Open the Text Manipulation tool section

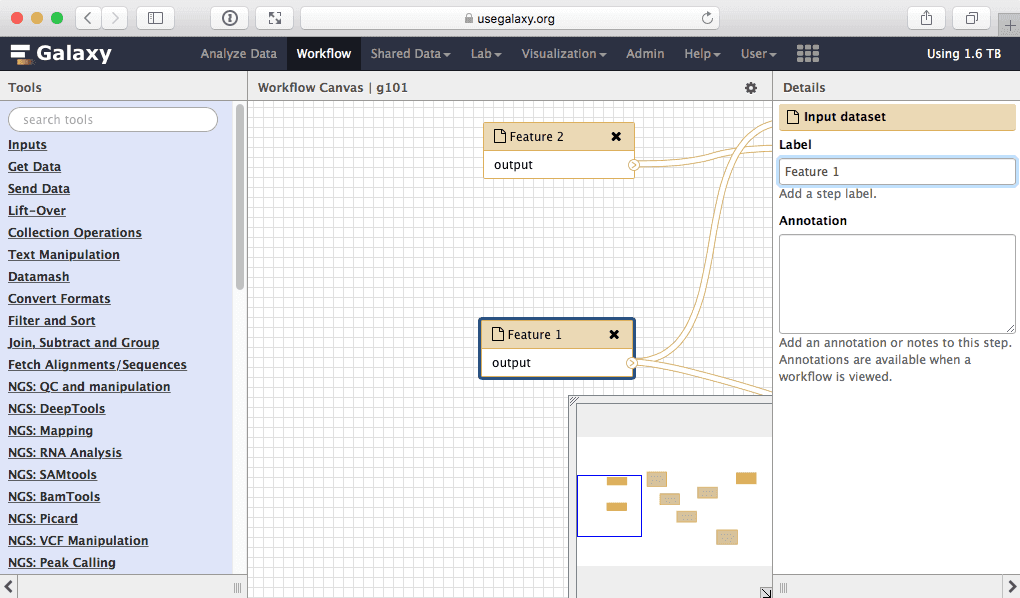pos(64,255)
